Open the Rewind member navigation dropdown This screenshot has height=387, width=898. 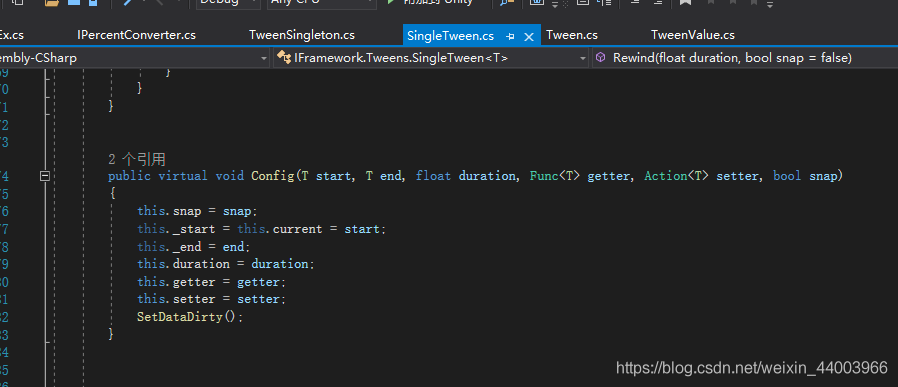coord(745,58)
